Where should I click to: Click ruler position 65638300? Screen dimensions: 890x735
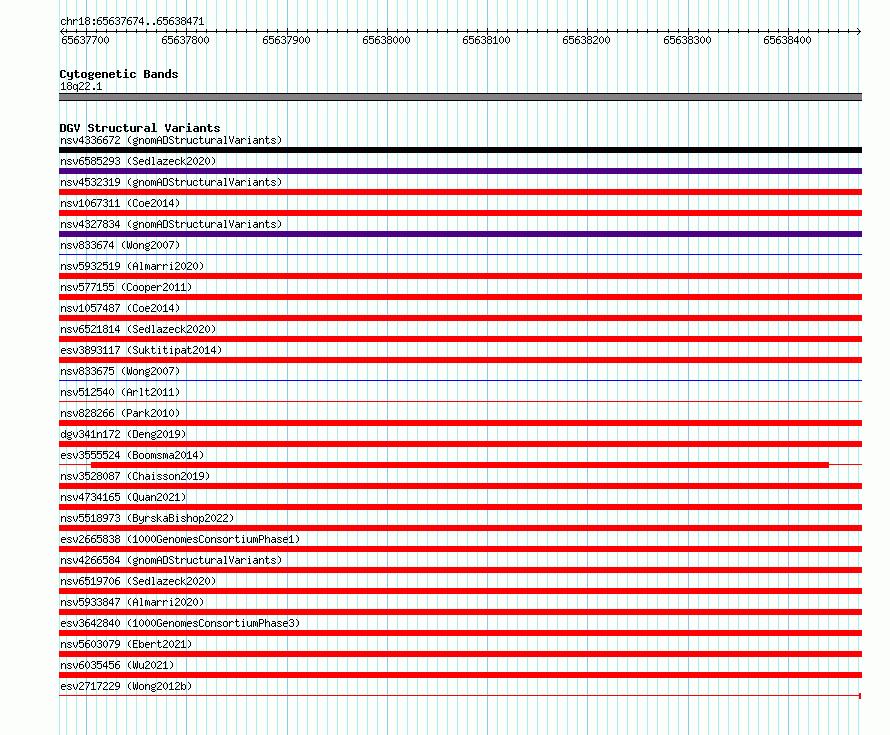click(687, 40)
